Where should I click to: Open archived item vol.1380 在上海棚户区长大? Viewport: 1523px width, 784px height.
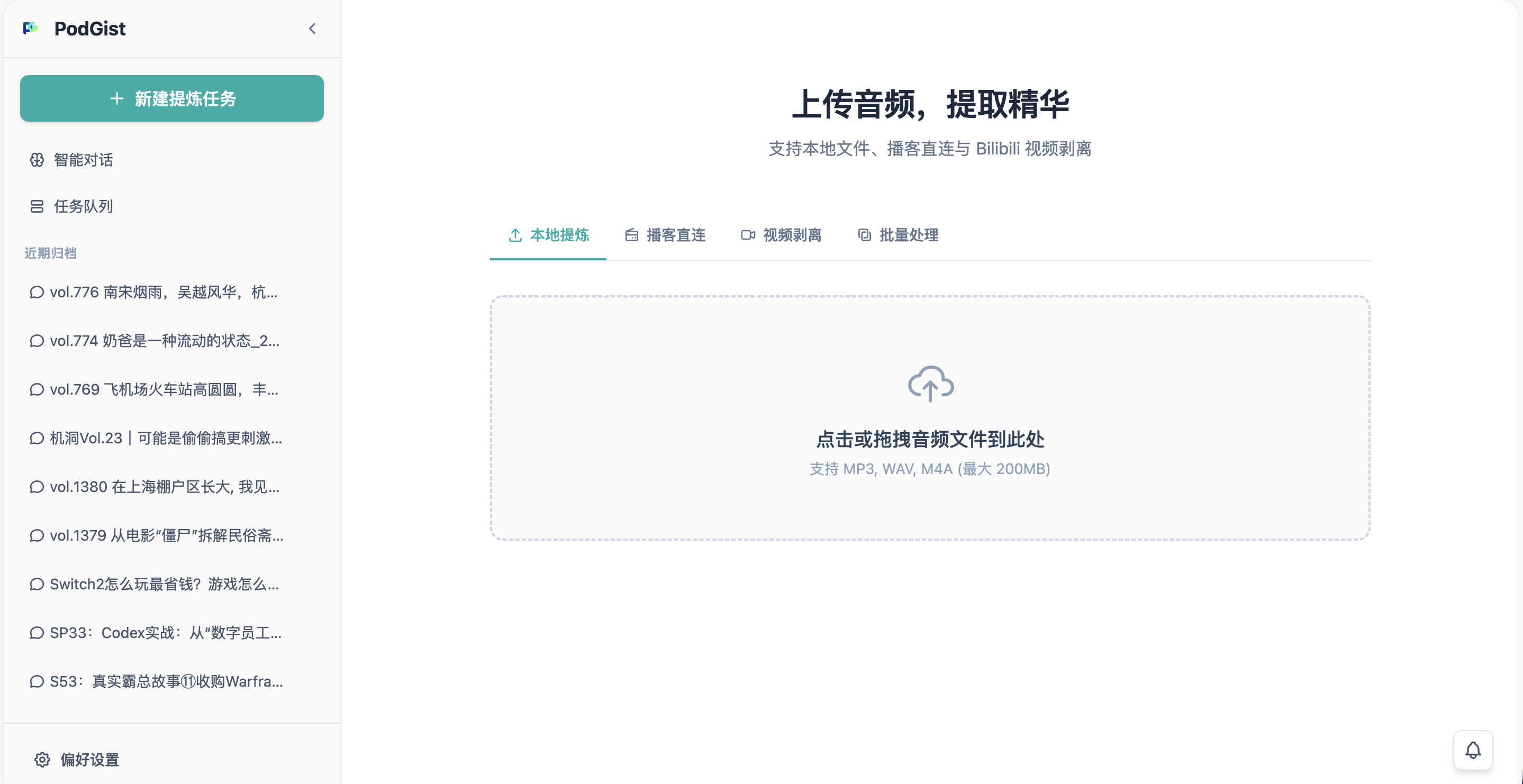[x=165, y=487]
